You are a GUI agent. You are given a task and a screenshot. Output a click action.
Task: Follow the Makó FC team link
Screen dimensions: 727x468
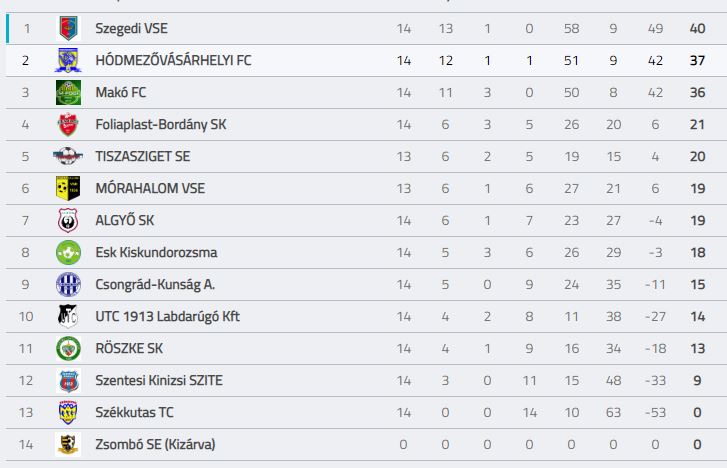pos(121,92)
